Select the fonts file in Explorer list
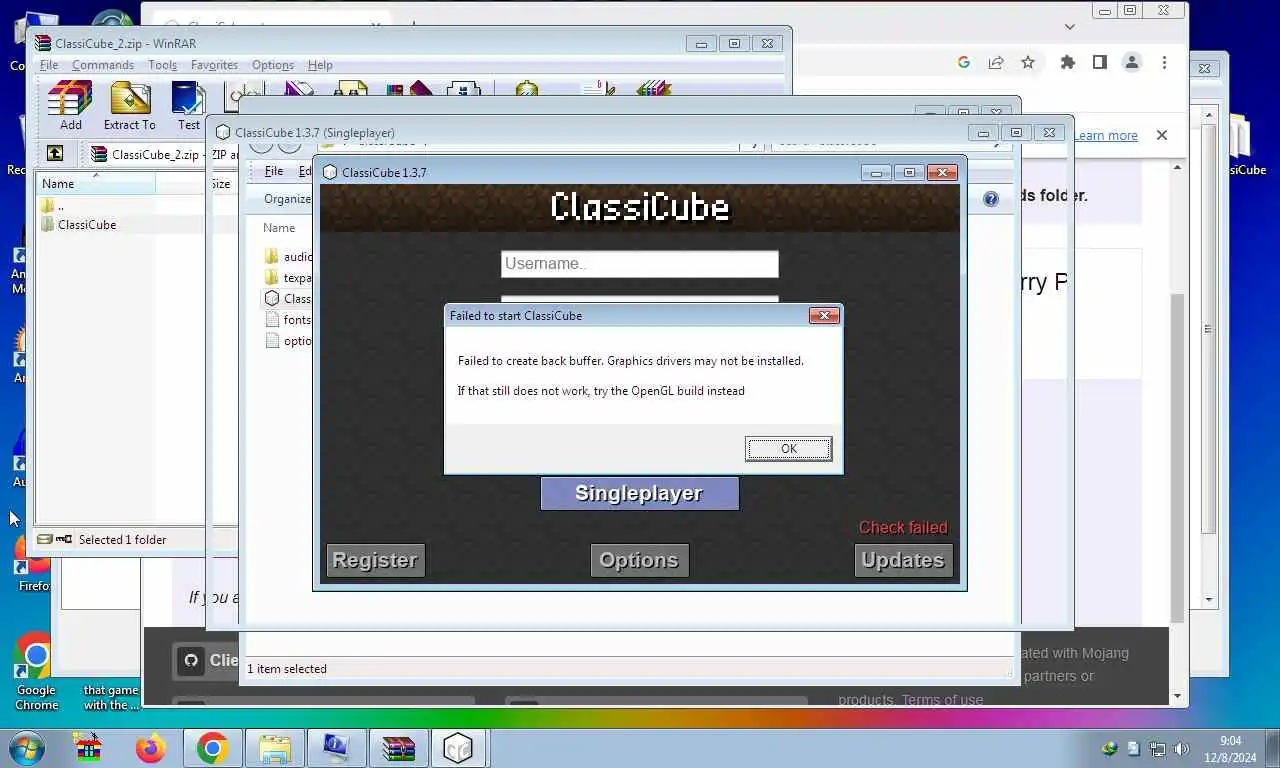Viewport: 1280px width, 768px height. (x=288, y=320)
